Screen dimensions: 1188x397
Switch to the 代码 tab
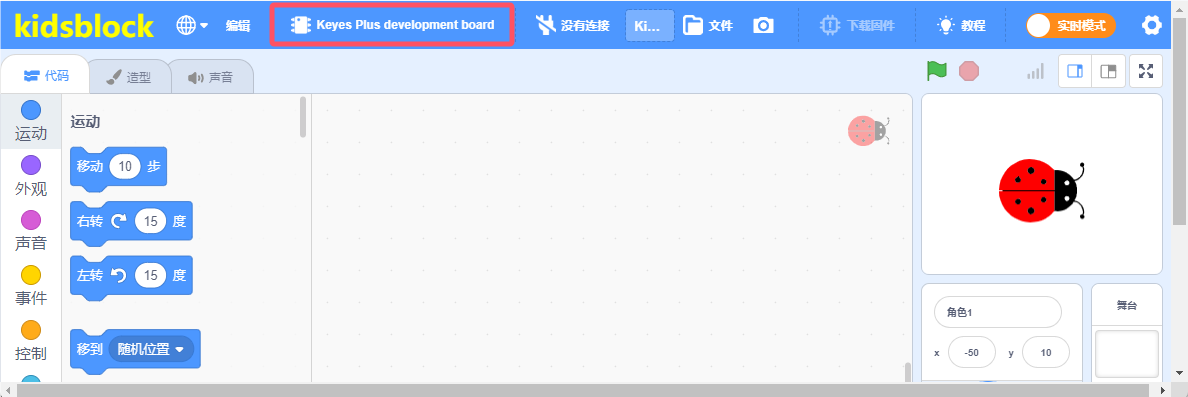(x=45, y=76)
